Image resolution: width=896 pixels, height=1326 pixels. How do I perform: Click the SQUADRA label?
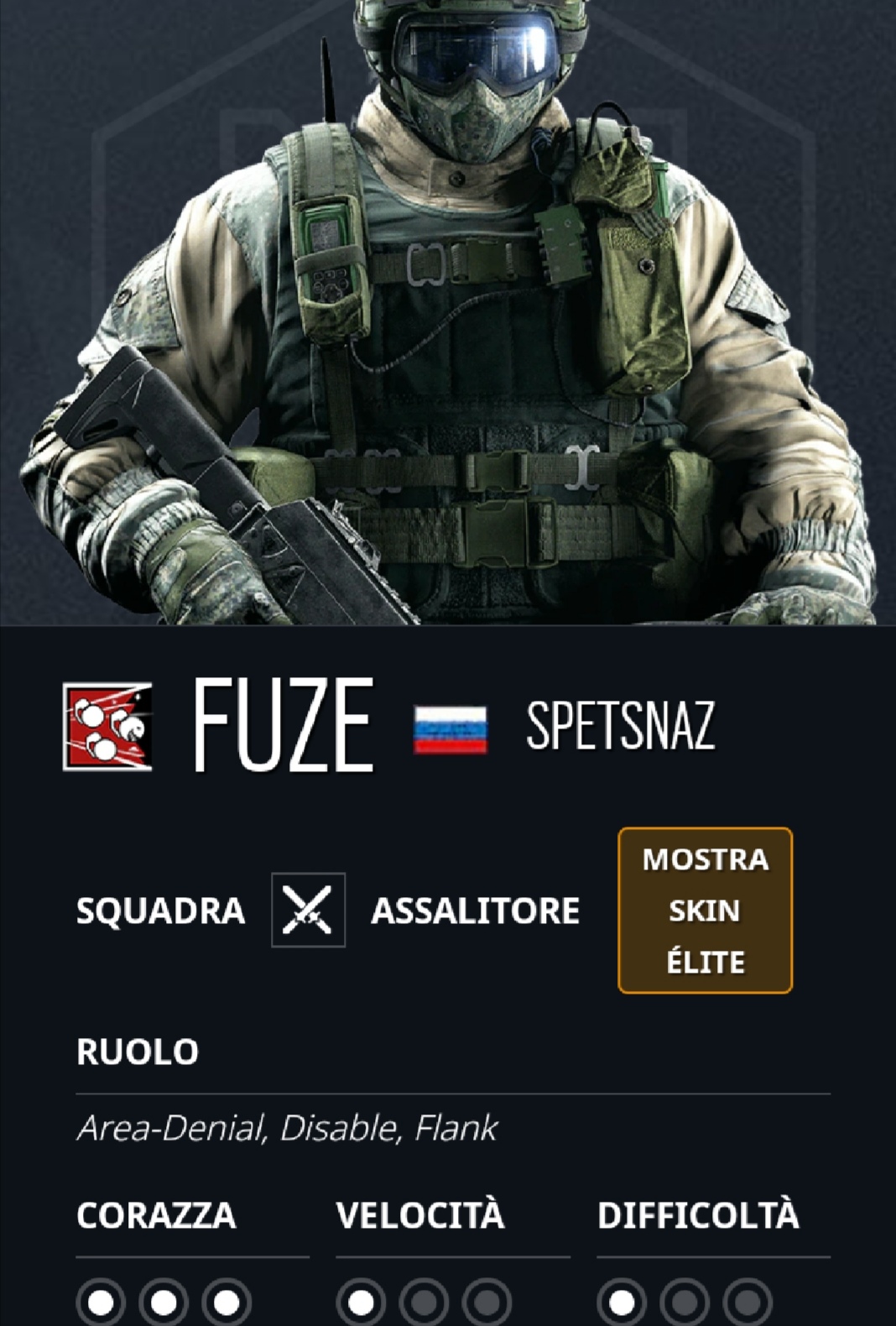point(161,911)
